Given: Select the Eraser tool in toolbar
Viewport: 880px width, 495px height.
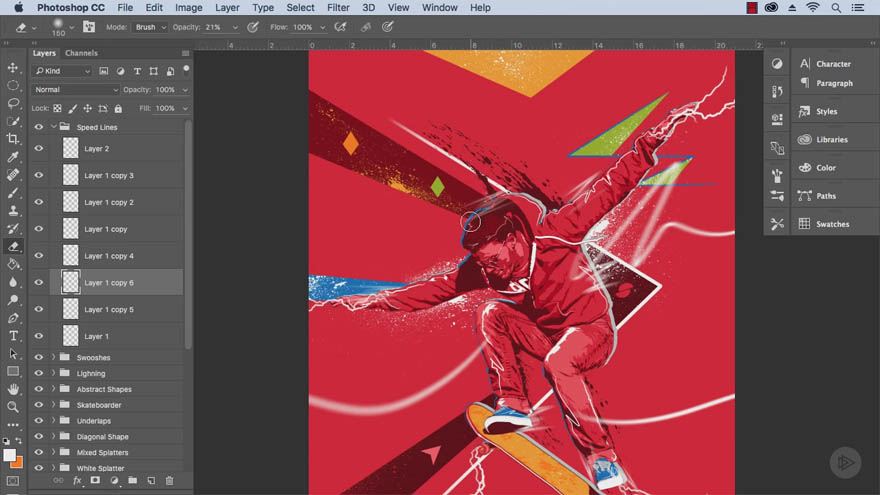Looking at the screenshot, I should click(x=13, y=246).
